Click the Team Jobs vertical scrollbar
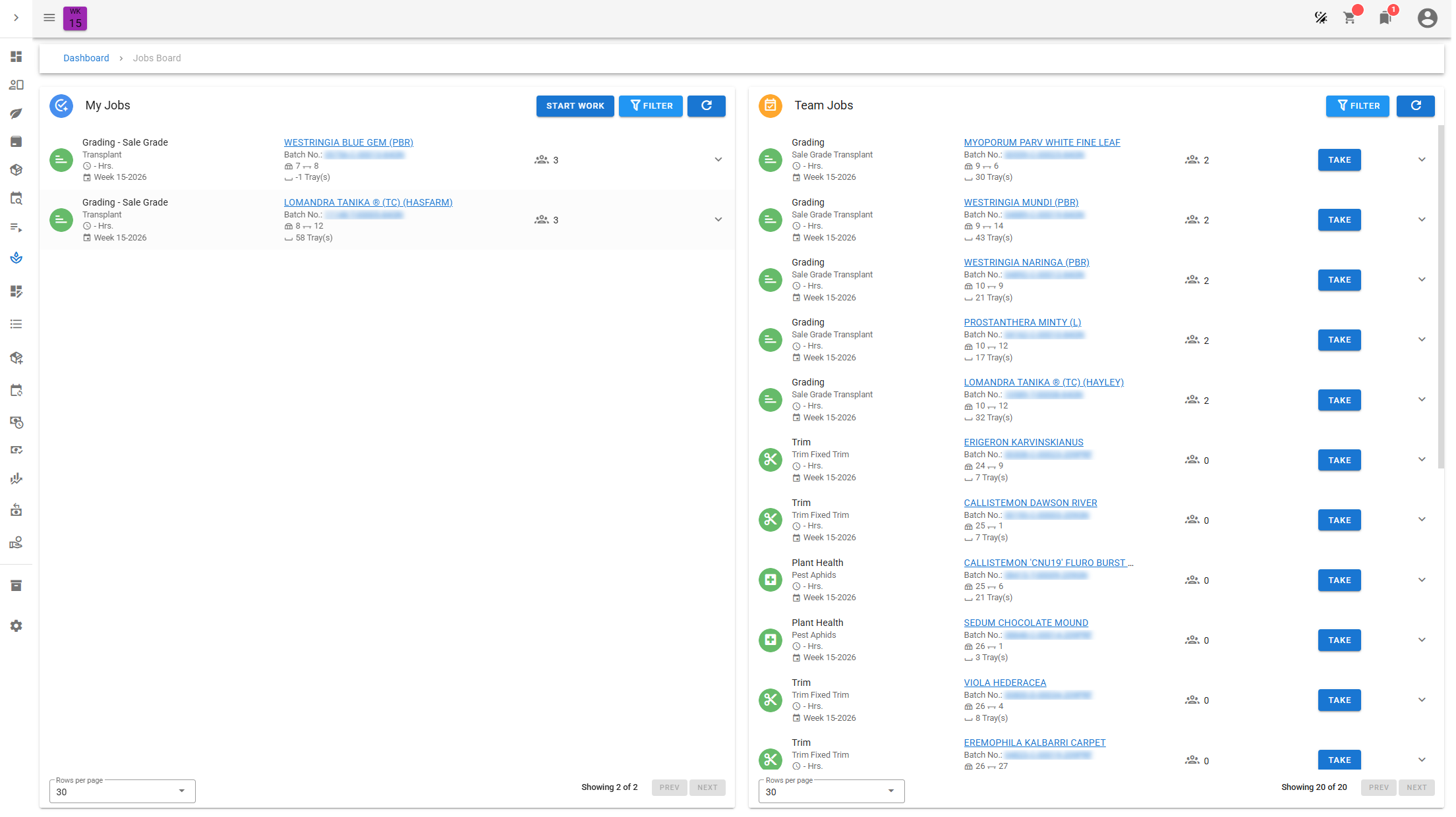Image resolution: width=1456 pixels, height=817 pixels. (x=1440, y=296)
